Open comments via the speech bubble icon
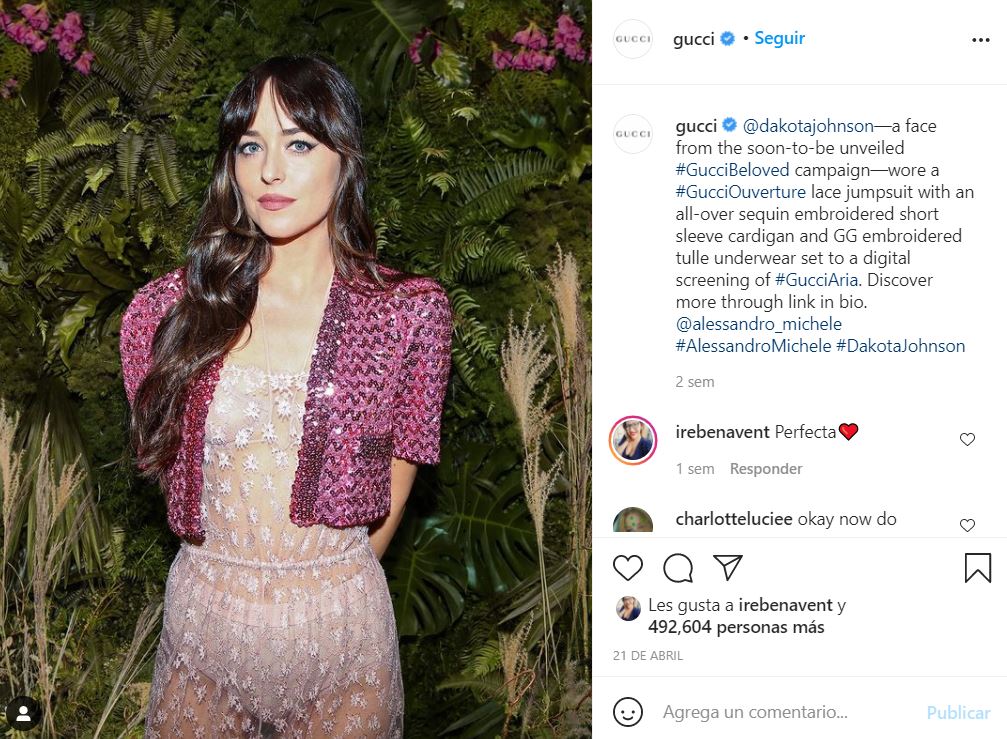The height and width of the screenshot is (739, 1007). tap(678, 568)
